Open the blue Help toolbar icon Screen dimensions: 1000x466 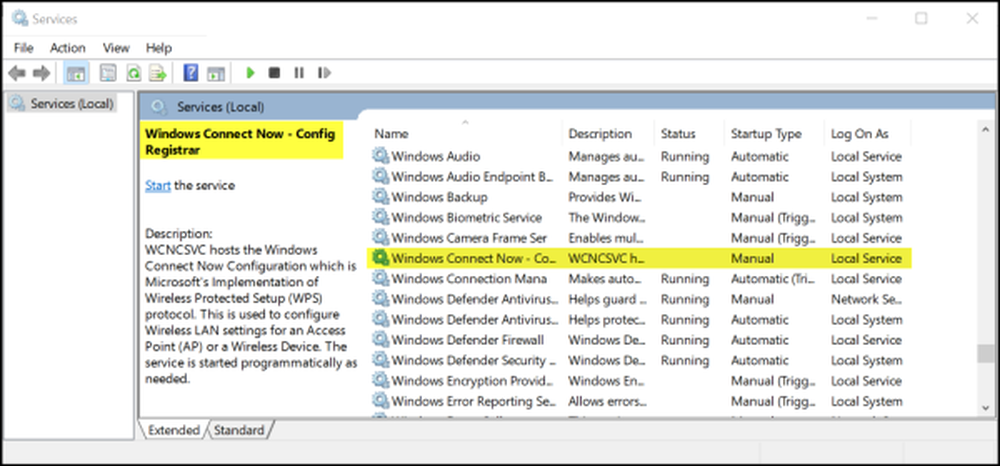pos(191,73)
